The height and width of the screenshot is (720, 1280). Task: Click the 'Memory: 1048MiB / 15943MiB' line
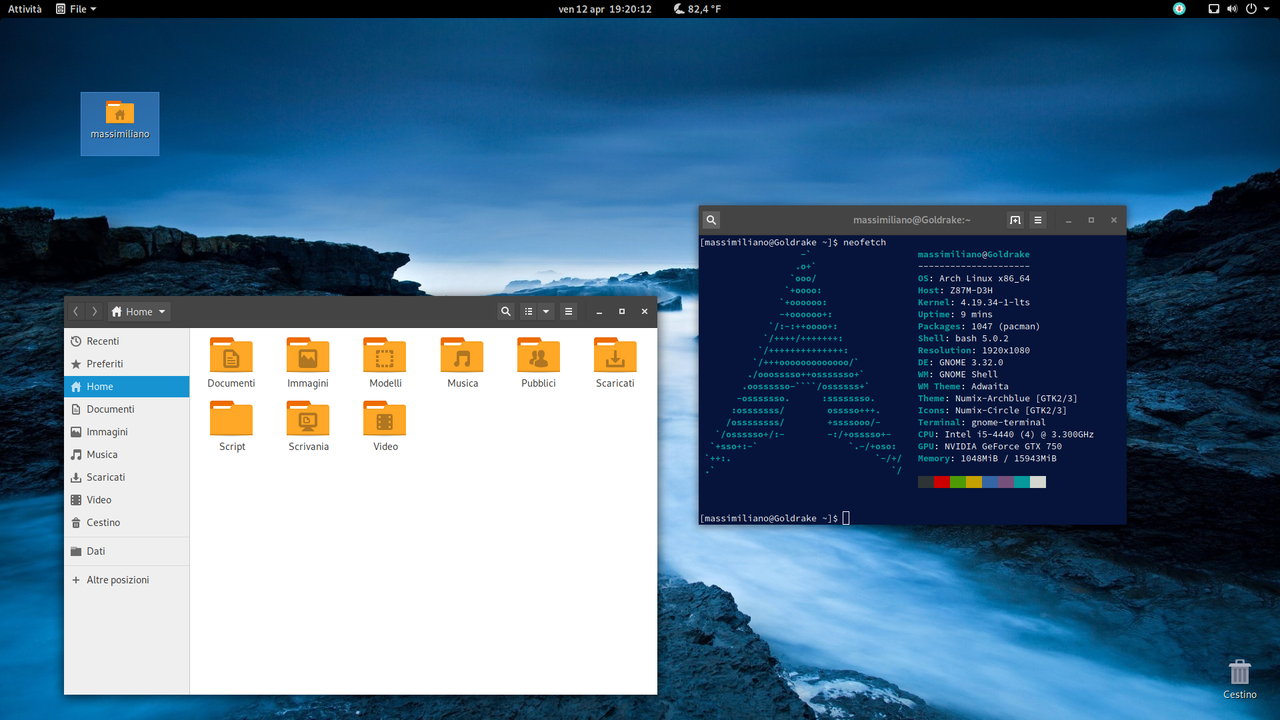click(987, 458)
